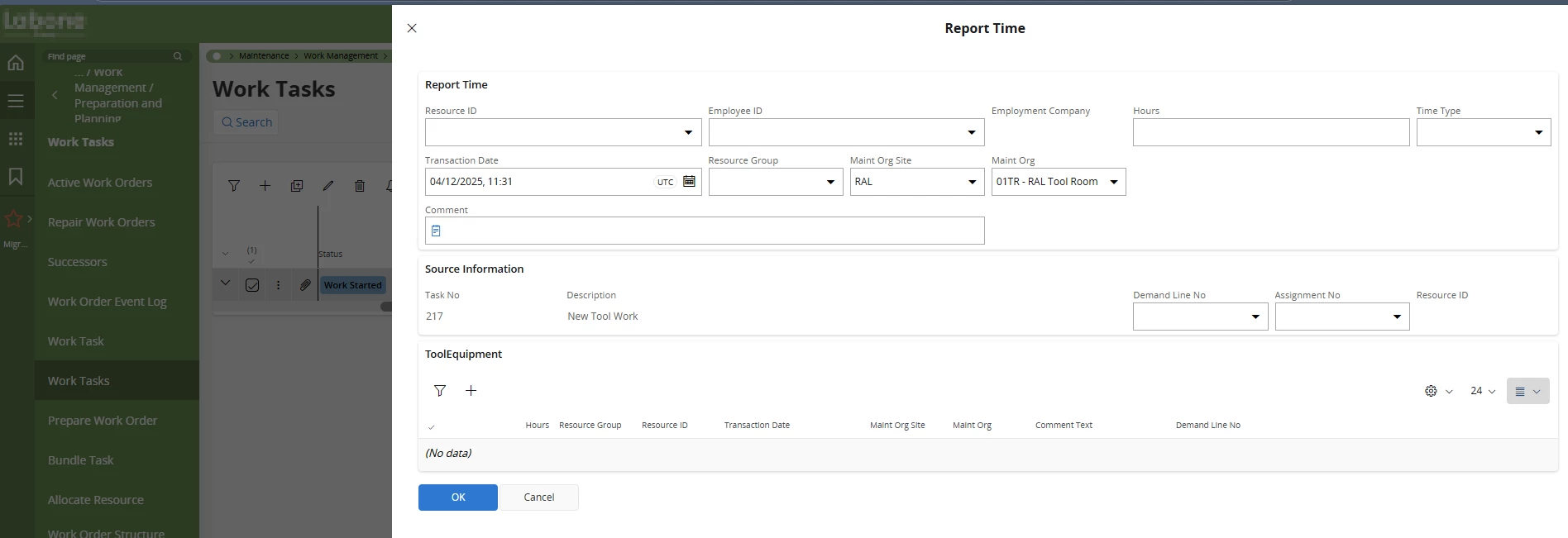This screenshot has width=1568, height=538.
Task: Open the ToolEquipment settings gear
Action: click(1431, 391)
